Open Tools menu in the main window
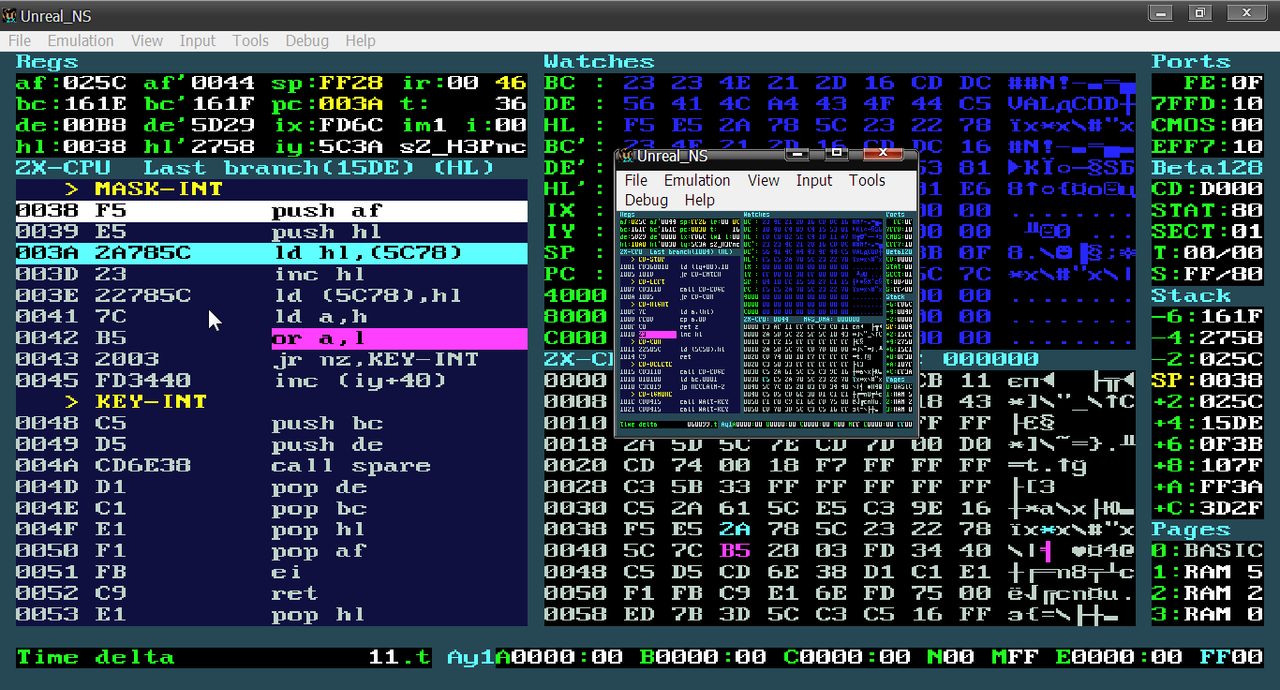1280x690 pixels. coord(251,41)
